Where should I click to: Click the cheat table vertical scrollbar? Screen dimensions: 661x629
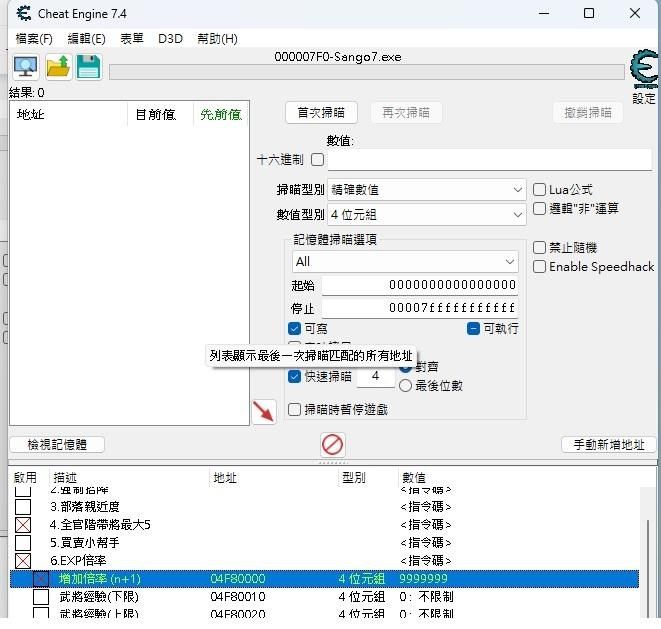pyautogui.click(x=648, y=569)
